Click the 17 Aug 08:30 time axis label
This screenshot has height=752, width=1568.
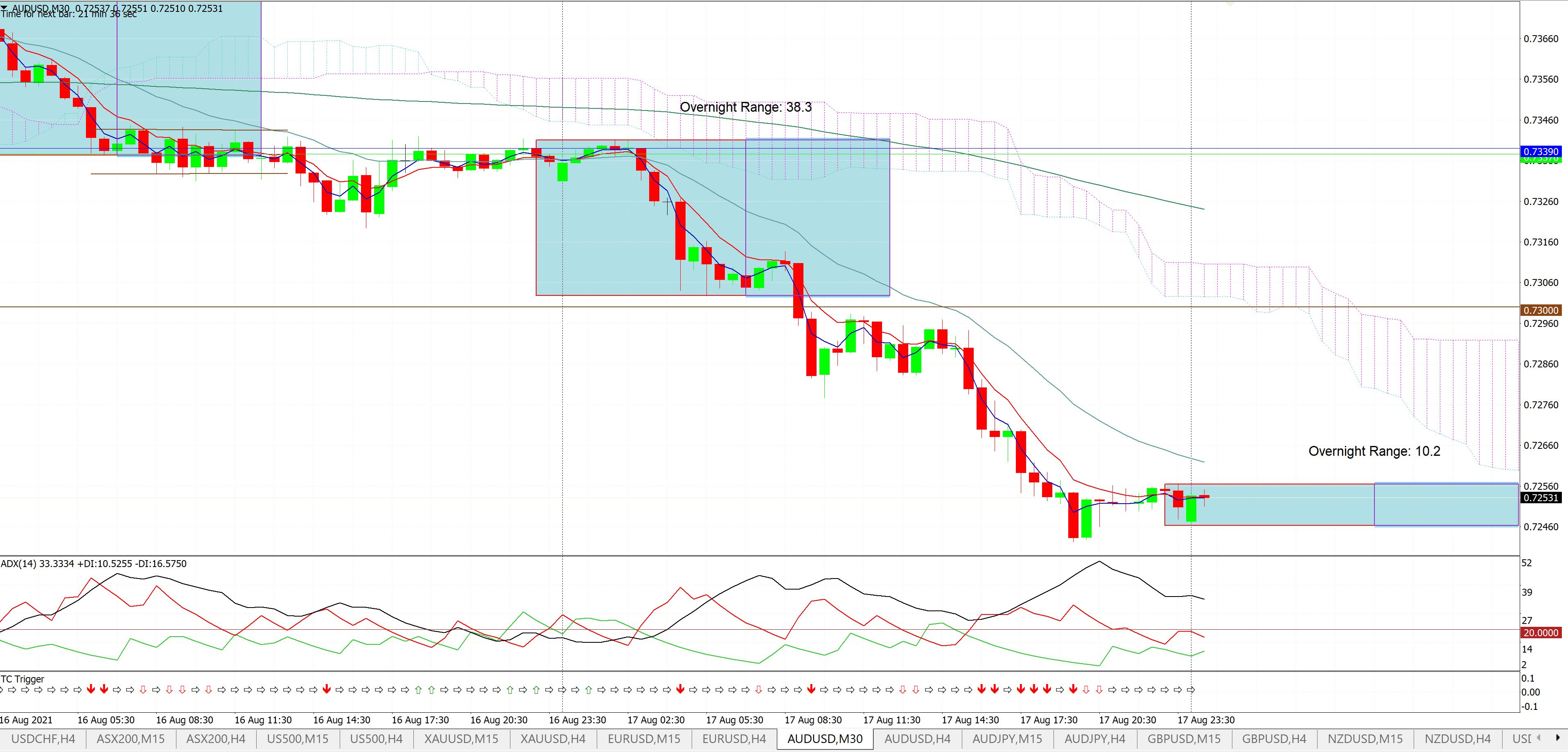pyautogui.click(x=813, y=720)
